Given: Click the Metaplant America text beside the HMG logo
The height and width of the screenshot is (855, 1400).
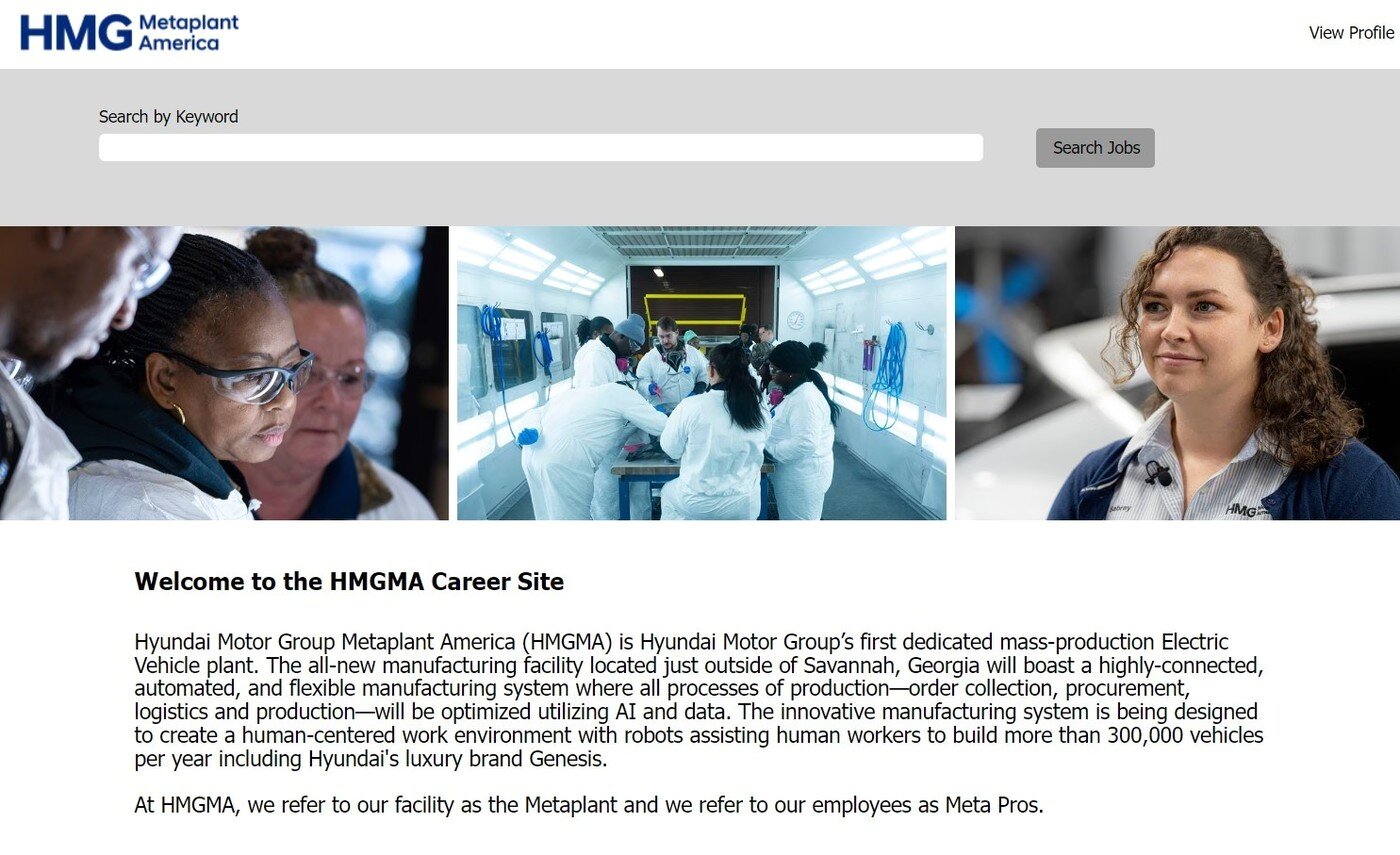Looking at the screenshot, I should pyautogui.click(x=188, y=33).
